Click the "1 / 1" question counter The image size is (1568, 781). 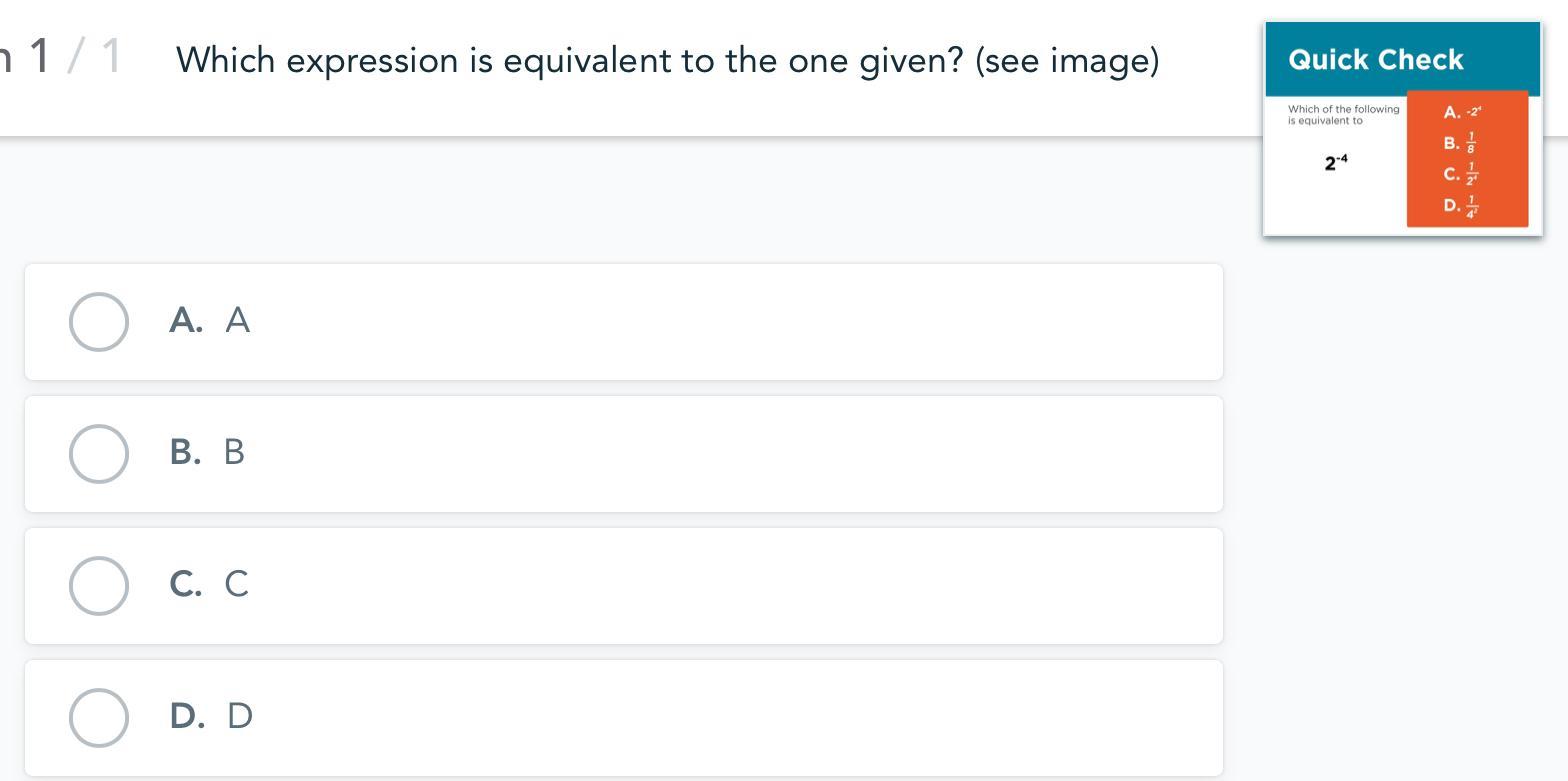pos(74,57)
